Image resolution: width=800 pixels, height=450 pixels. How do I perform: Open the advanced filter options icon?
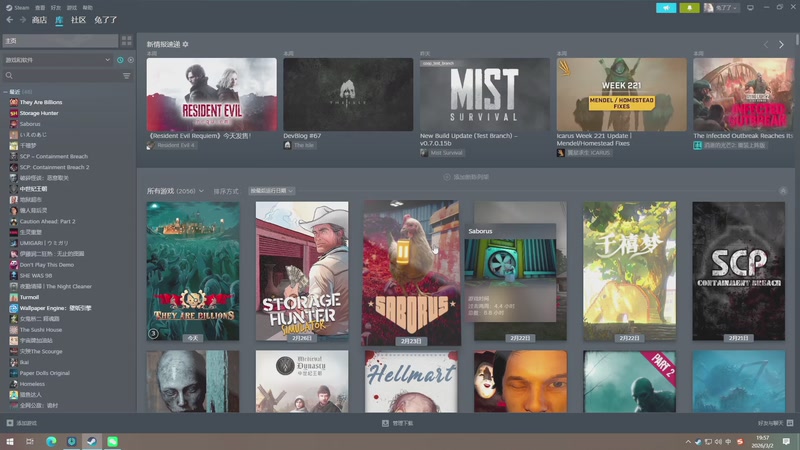point(127,76)
